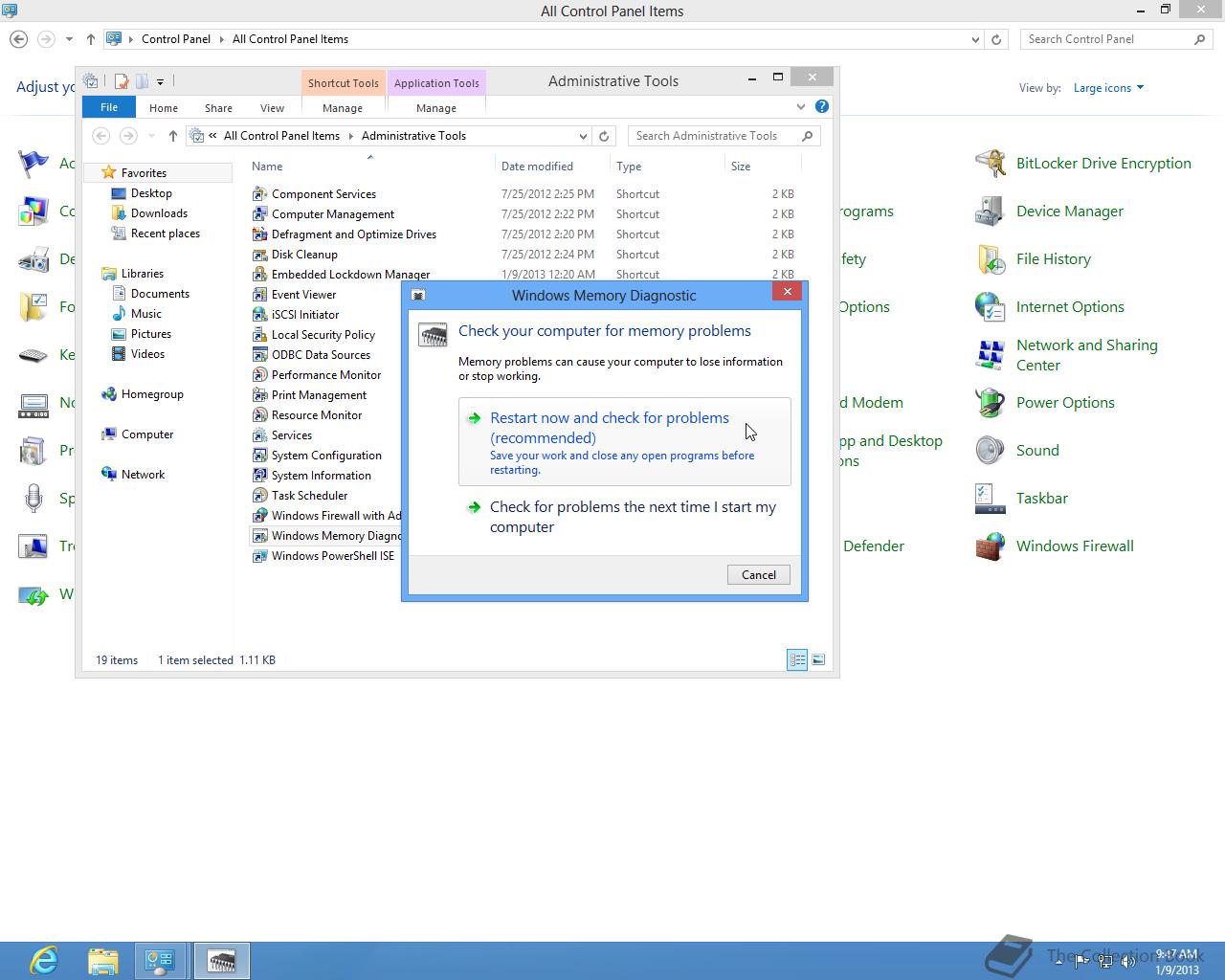Go back in the Control Panel window
Screen dimensions: 1225x980
pos(18,39)
